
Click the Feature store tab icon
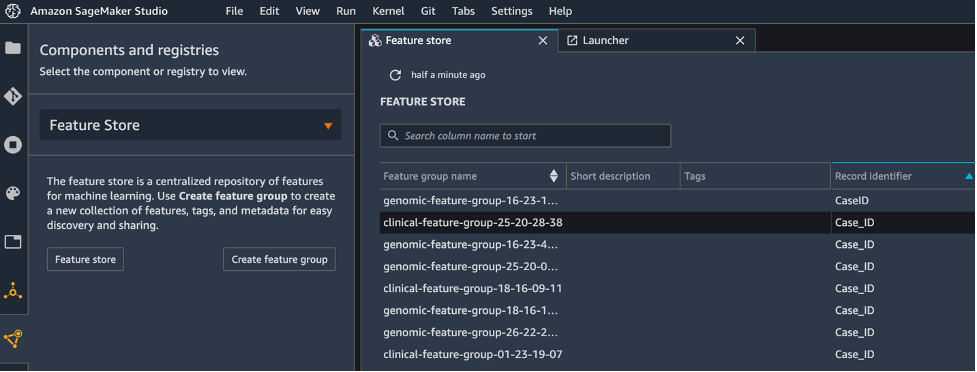point(374,41)
